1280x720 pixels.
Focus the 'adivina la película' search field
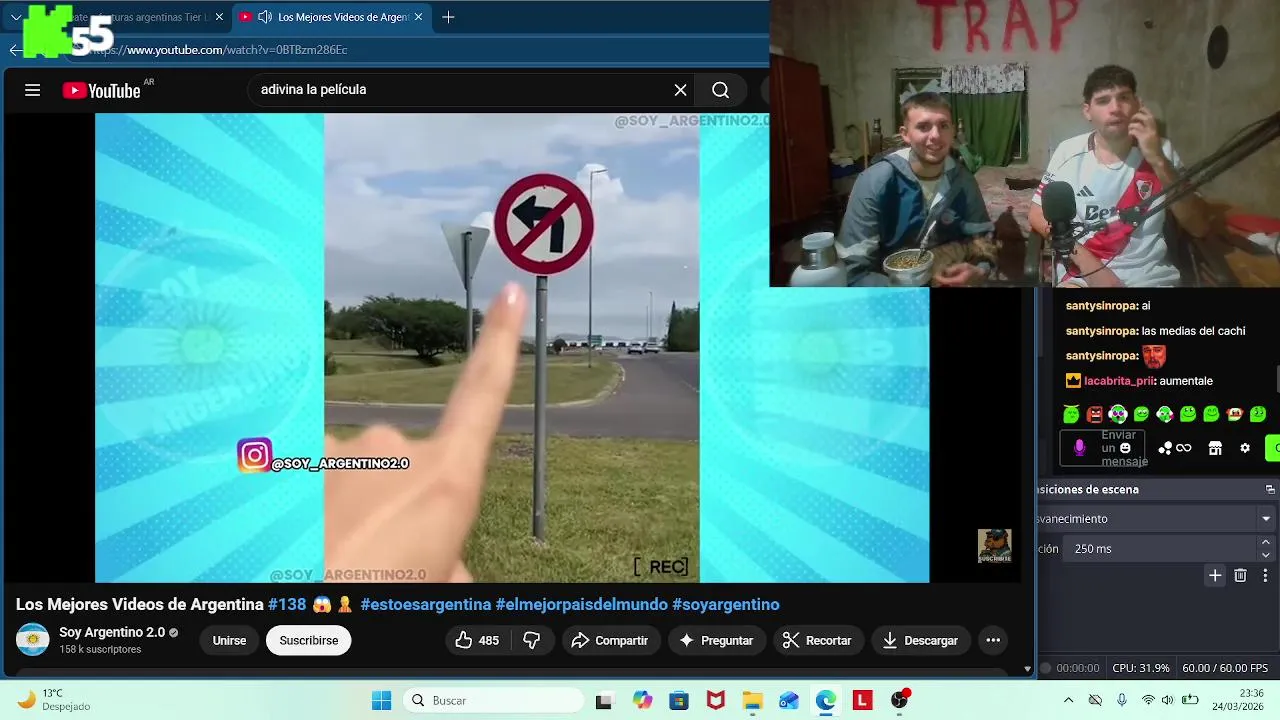[460, 90]
